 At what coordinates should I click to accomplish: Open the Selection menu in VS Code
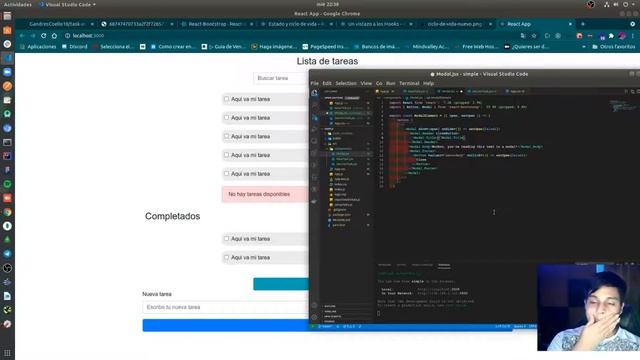tap(346, 83)
